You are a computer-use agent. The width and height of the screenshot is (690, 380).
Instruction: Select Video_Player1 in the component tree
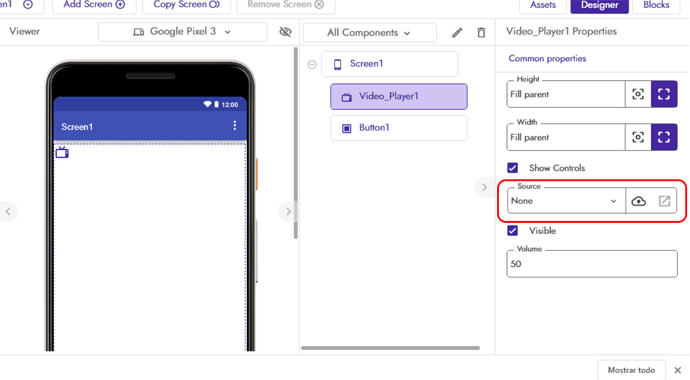tap(399, 96)
